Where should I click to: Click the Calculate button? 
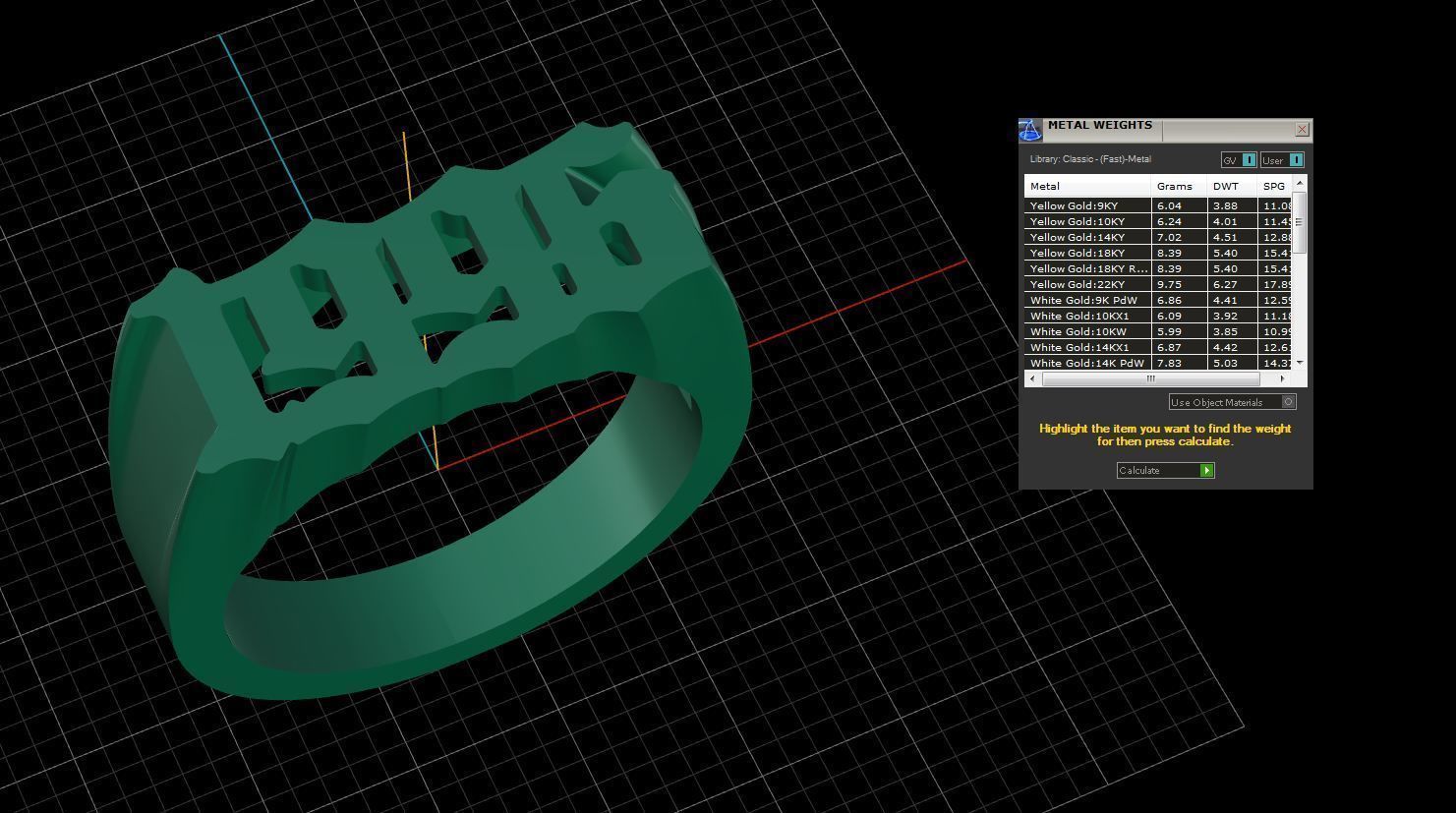[x=1166, y=470]
